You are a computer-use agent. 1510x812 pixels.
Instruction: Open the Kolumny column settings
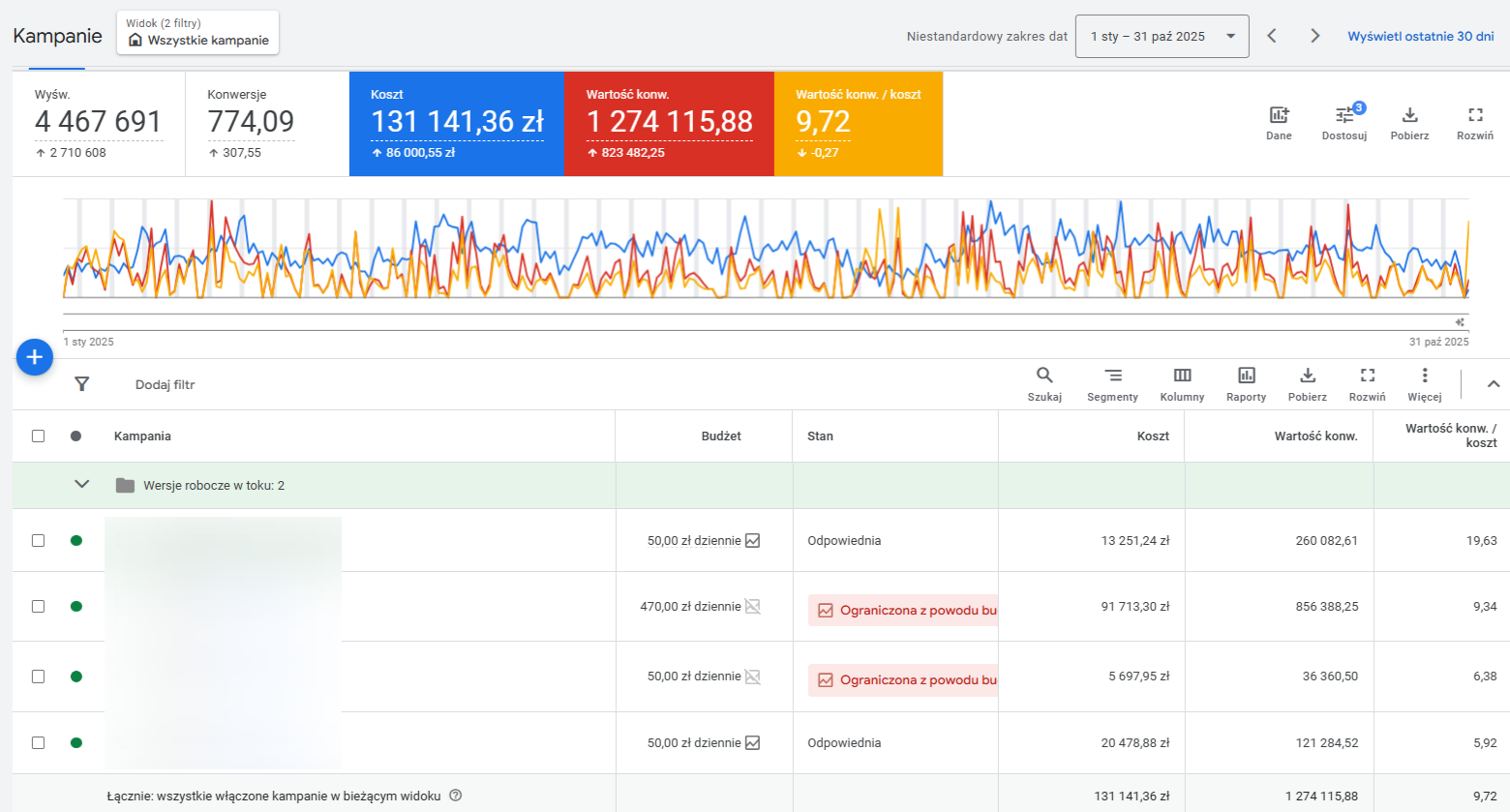click(x=1182, y=383)
